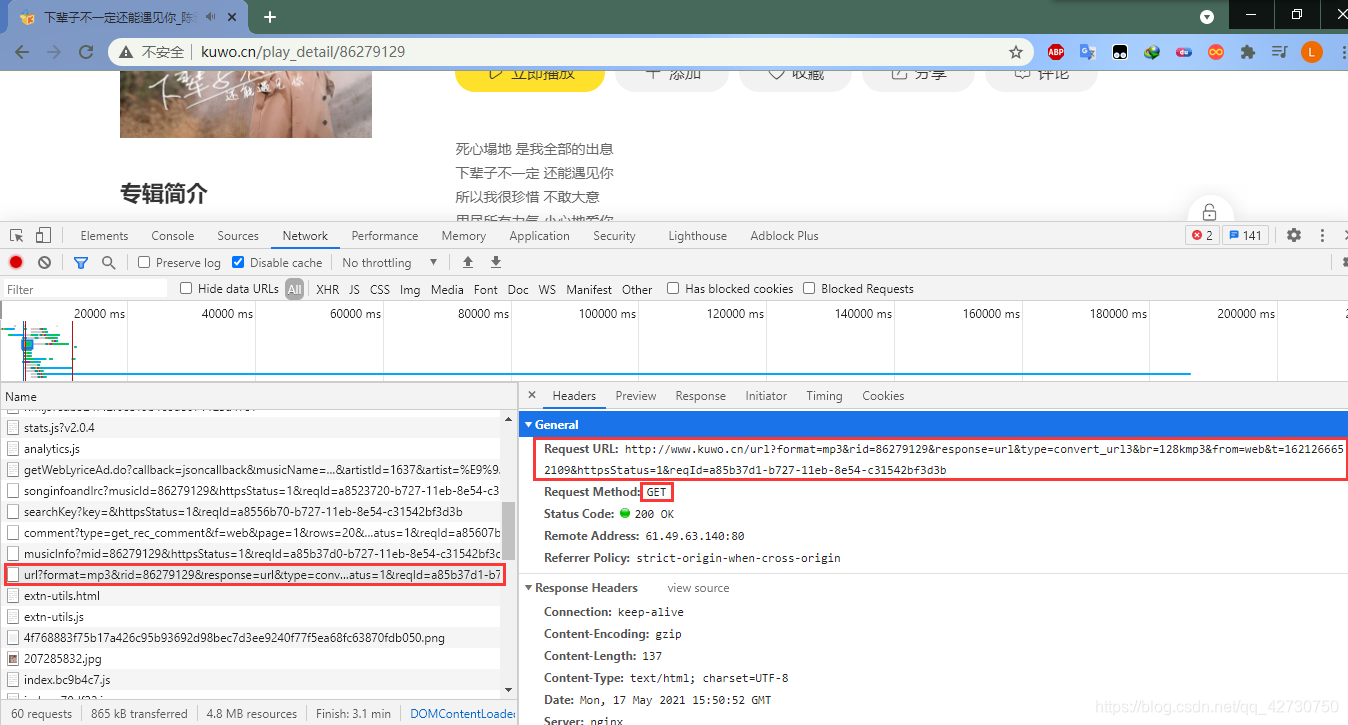
Task: Toggle the network filter funnel icon
Action: (81, 262)
